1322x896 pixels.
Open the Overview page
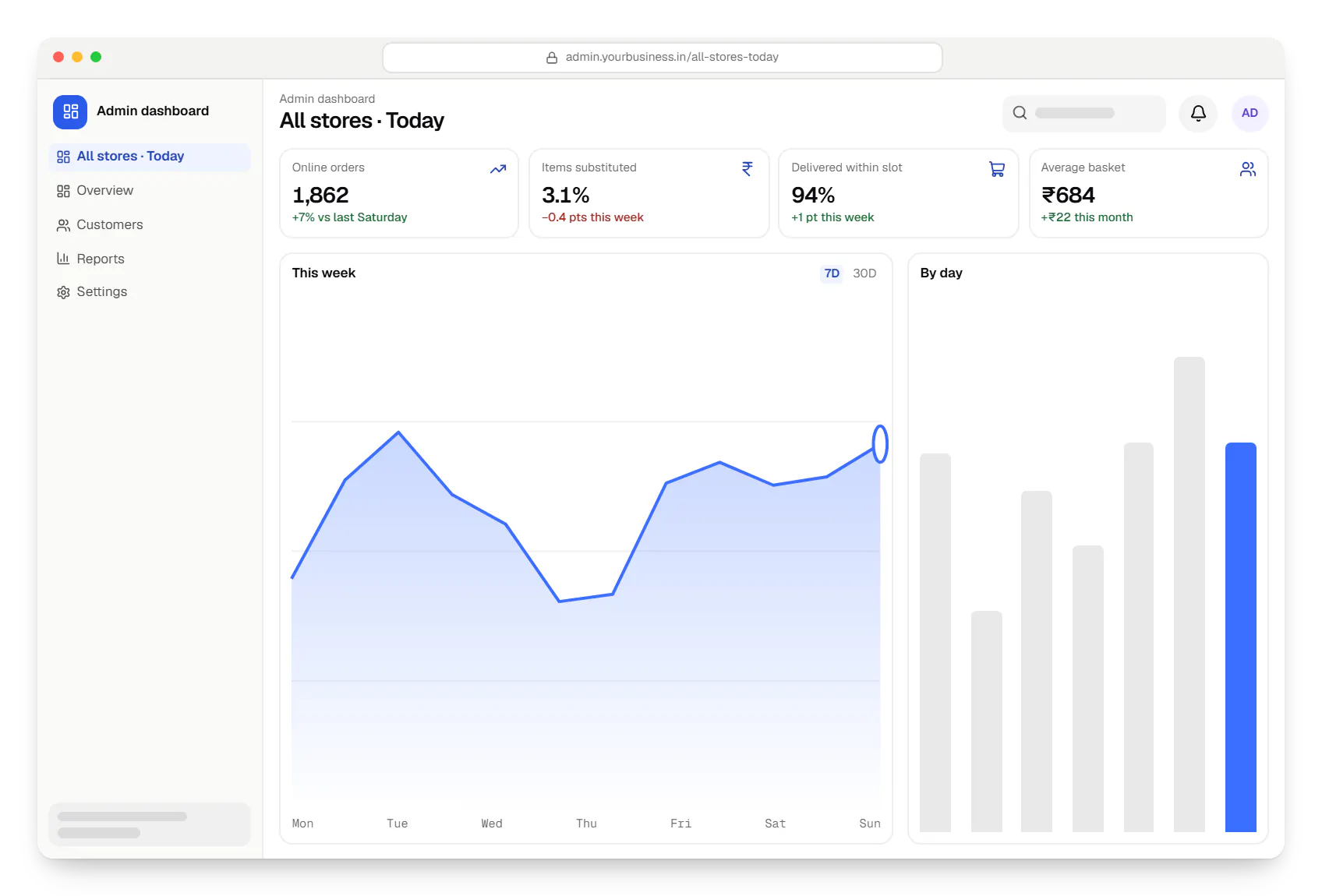150,191
